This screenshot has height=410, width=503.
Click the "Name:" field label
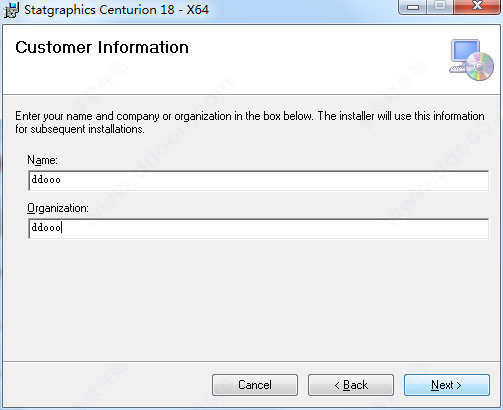[42, 160]
